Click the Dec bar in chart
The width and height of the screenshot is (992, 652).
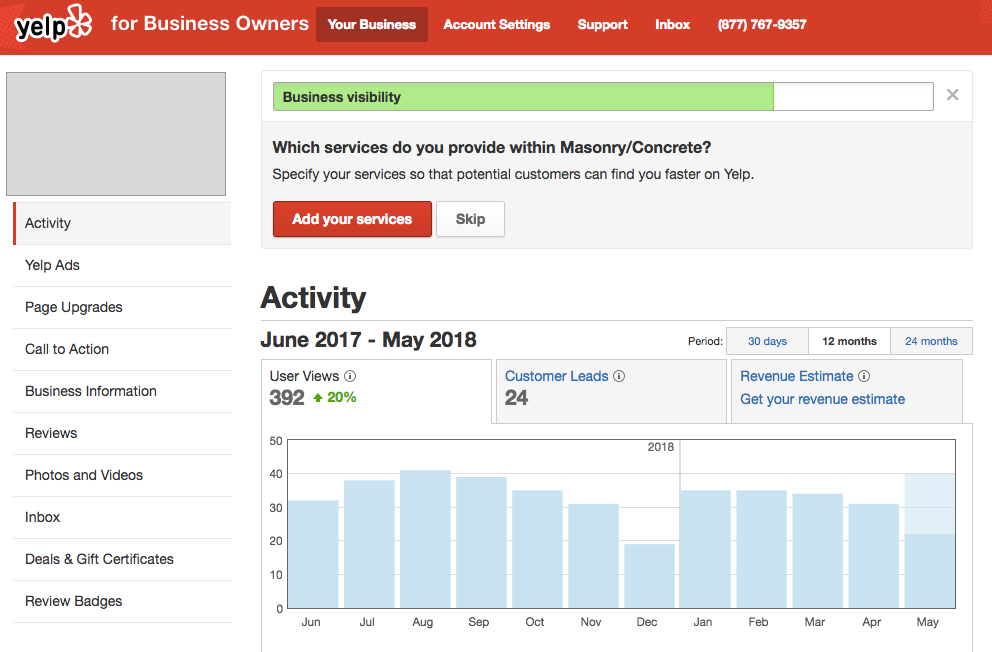tap(650, 576)
